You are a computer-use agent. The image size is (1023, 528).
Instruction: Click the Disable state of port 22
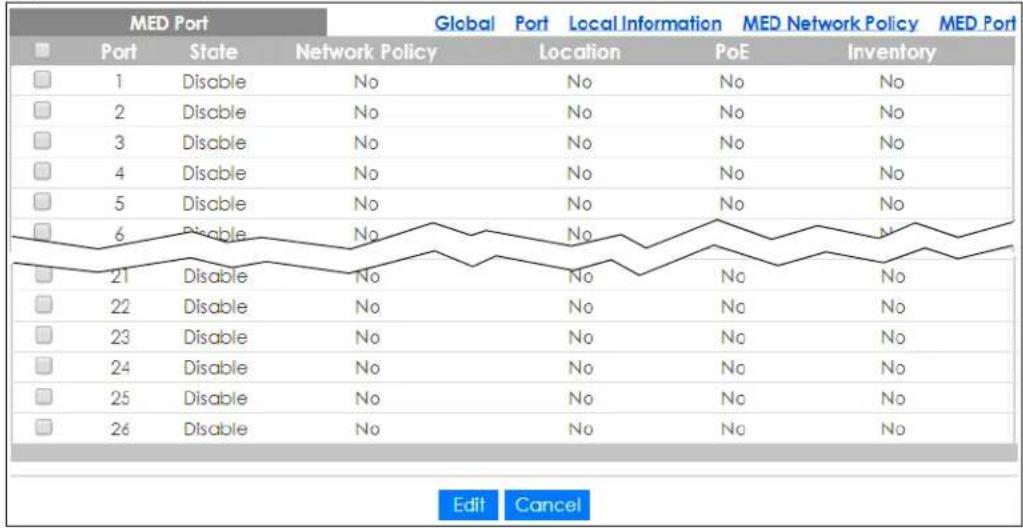215,307
